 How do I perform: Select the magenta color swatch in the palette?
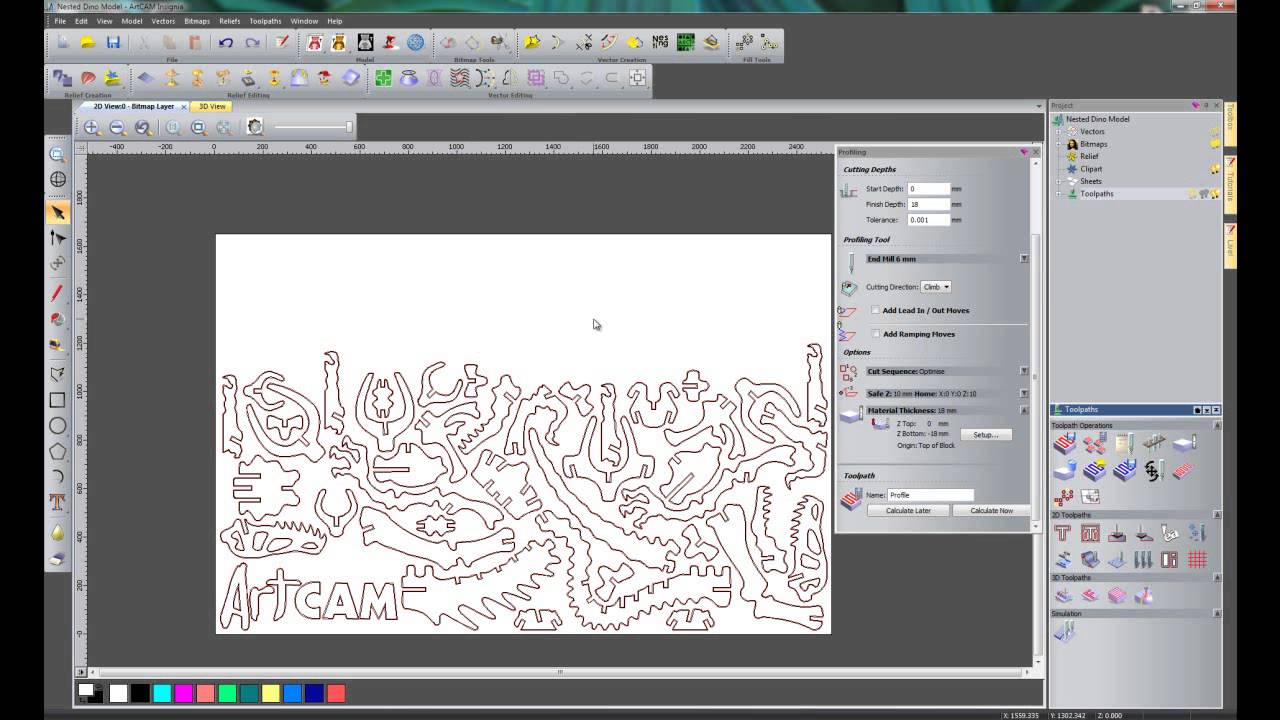(183, 693)
